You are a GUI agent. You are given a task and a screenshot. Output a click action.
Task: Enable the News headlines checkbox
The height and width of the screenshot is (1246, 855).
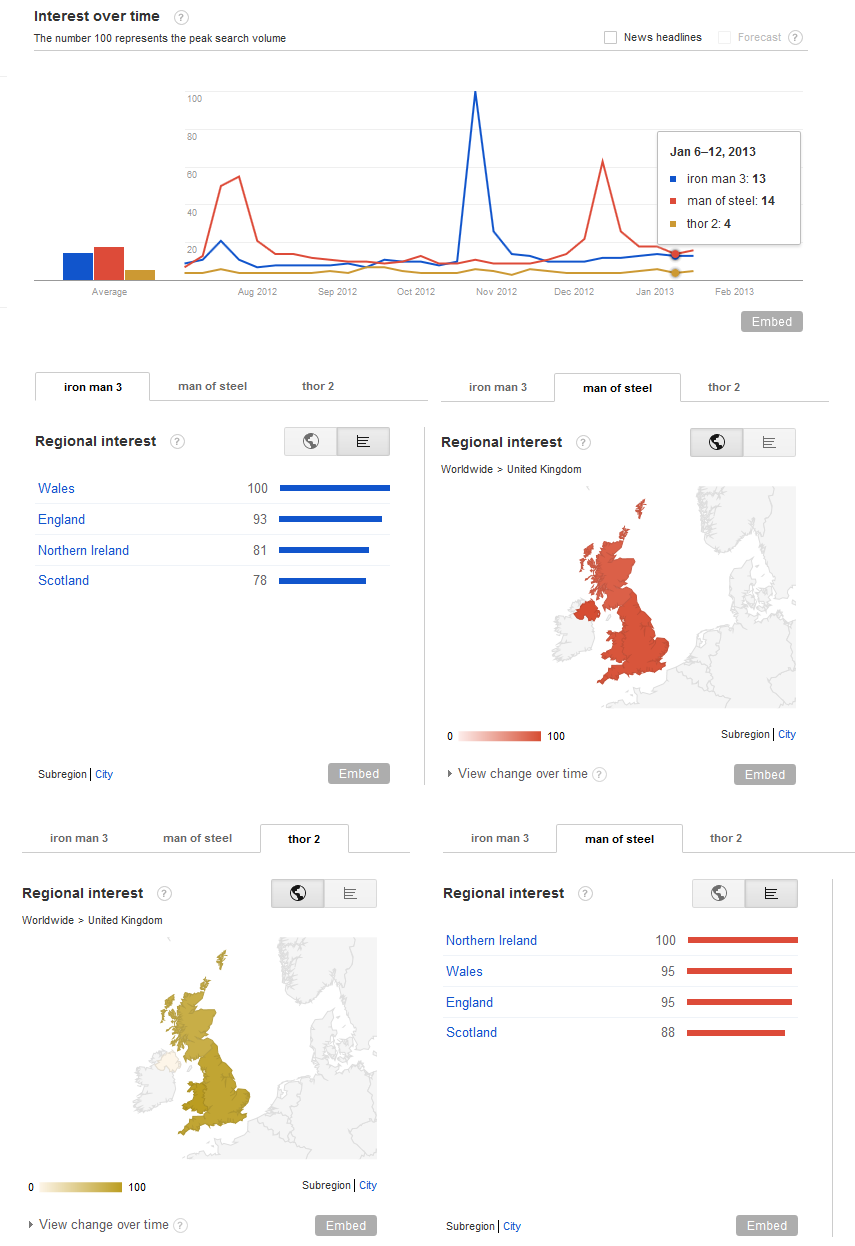[x=610, y=38]
